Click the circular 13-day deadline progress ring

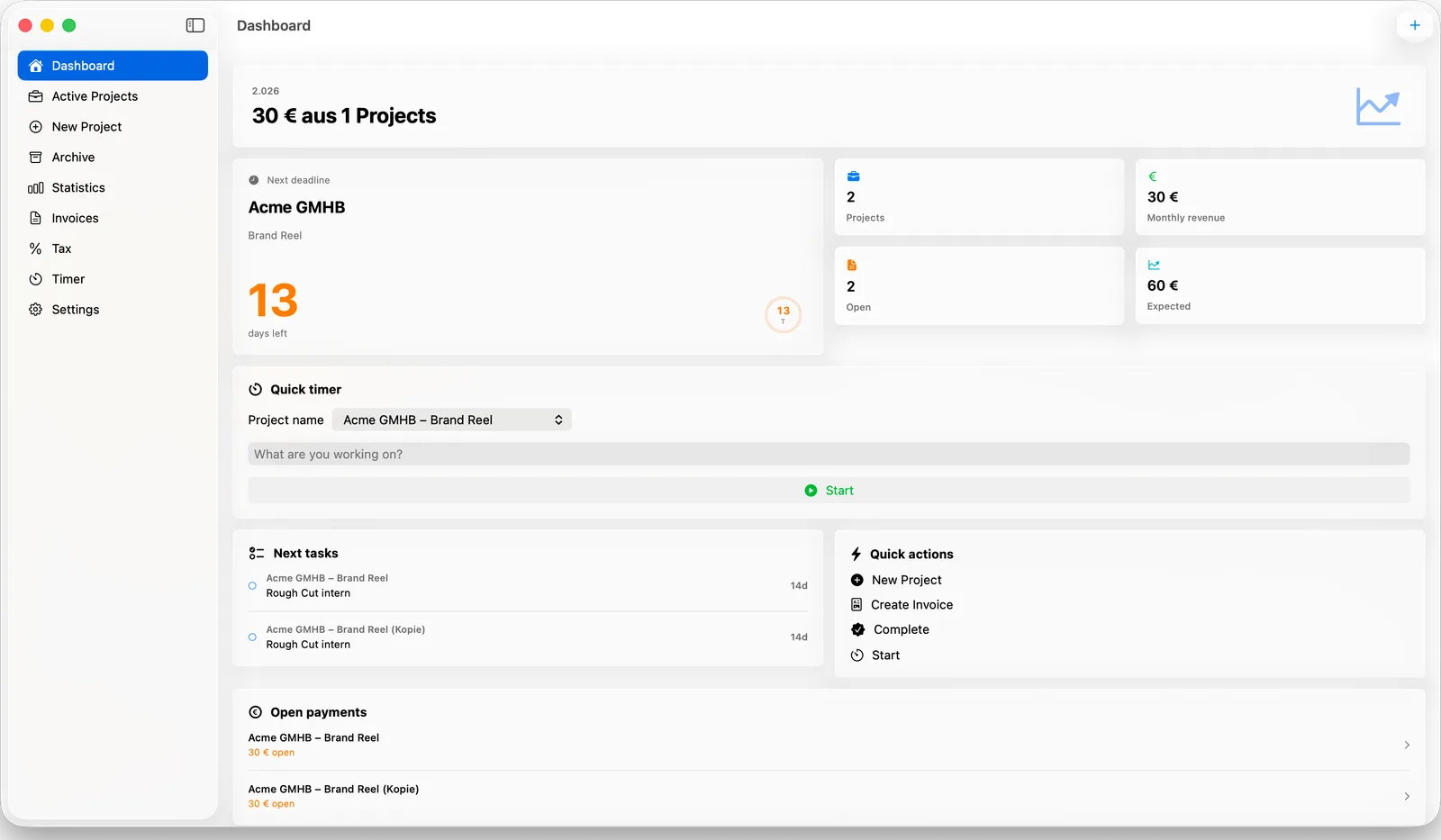pyautogui.click(x=784, y=314)
